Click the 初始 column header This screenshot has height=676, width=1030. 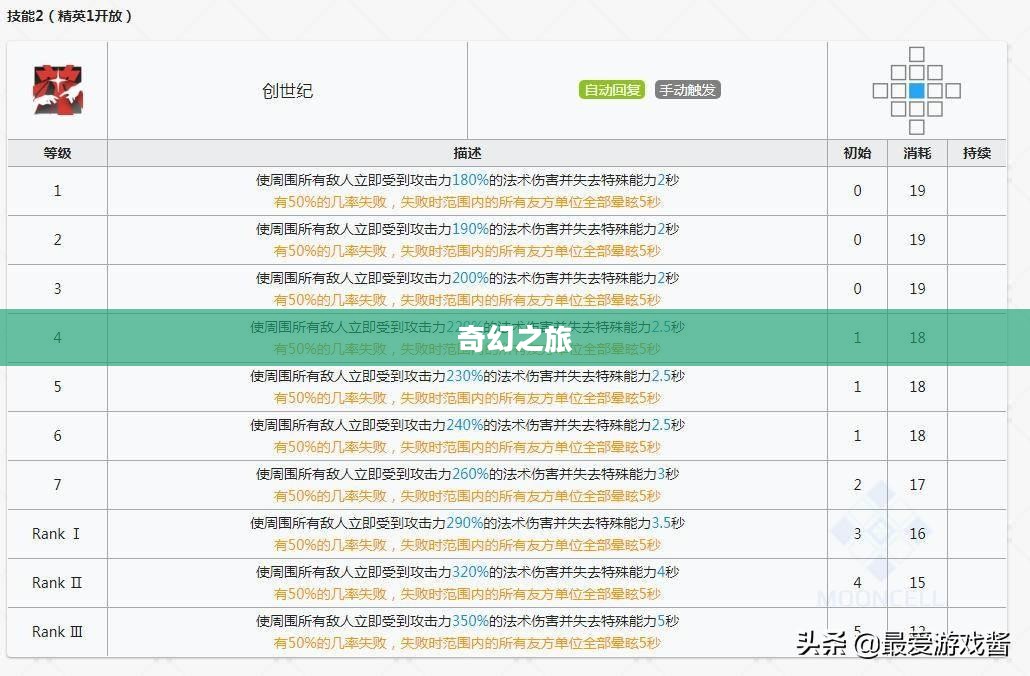(857, 153)
